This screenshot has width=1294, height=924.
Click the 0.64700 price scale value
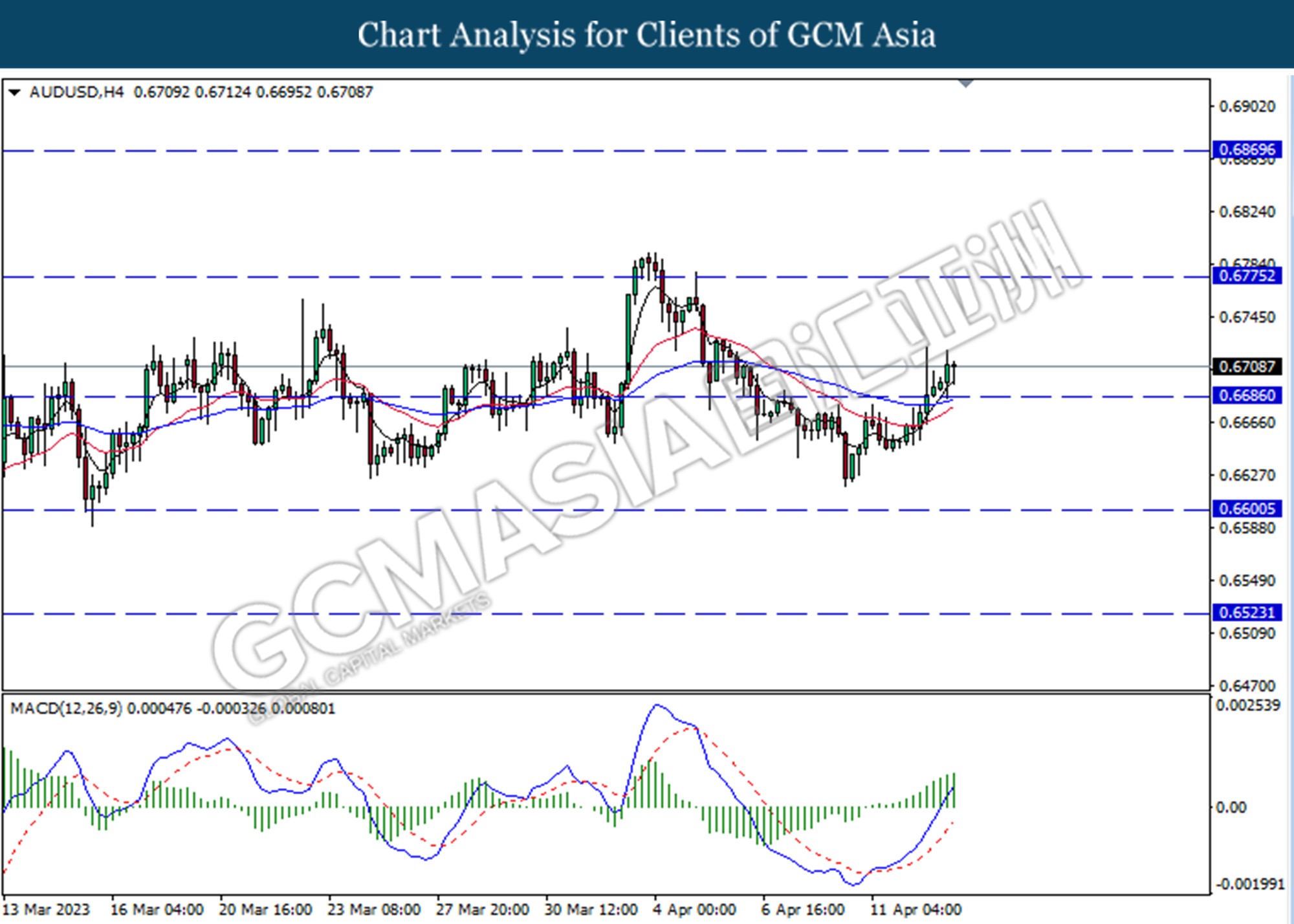click(x=1247, y=686)
